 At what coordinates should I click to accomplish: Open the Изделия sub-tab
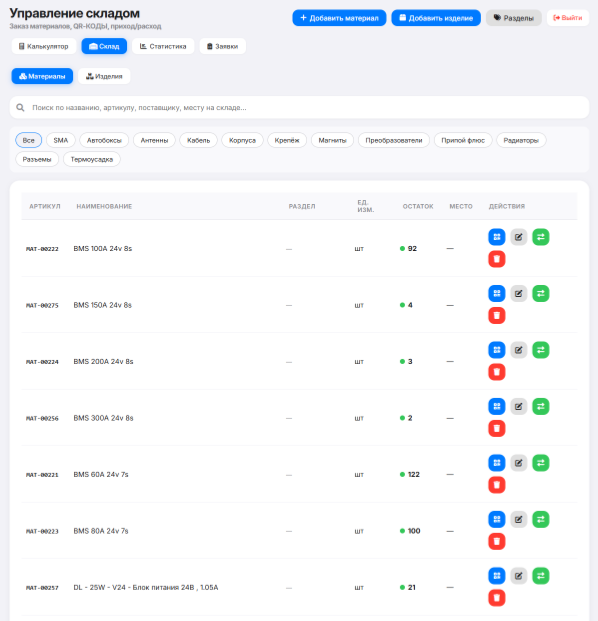[104, 76]
